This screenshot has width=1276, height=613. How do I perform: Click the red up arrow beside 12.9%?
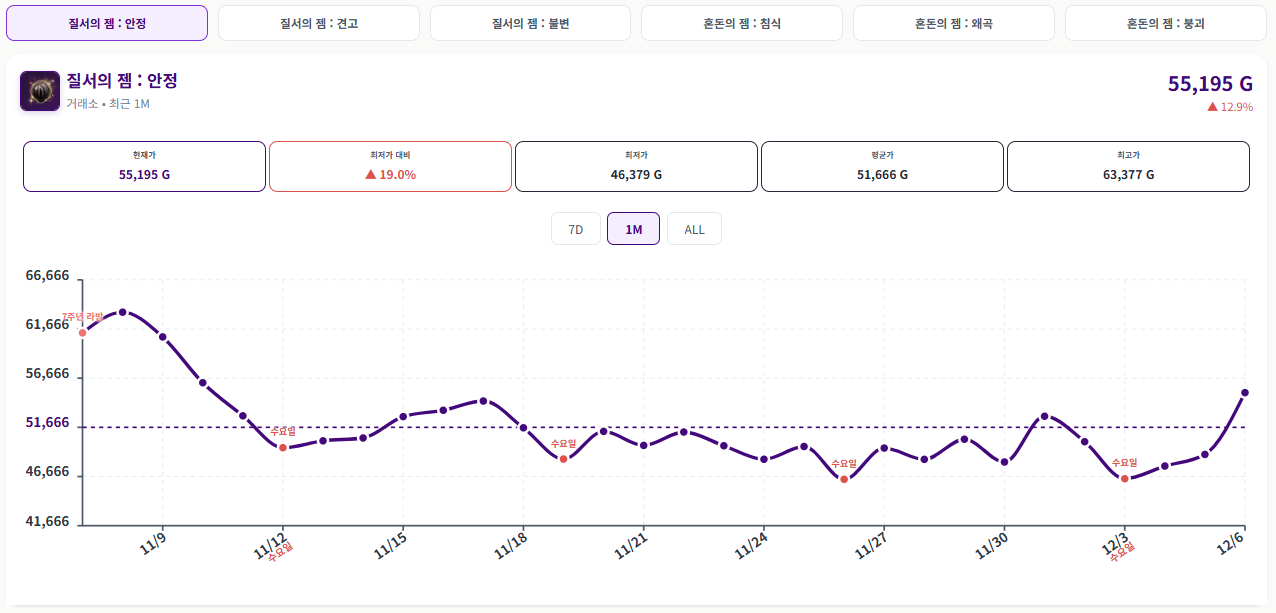tap(1212, 107)
